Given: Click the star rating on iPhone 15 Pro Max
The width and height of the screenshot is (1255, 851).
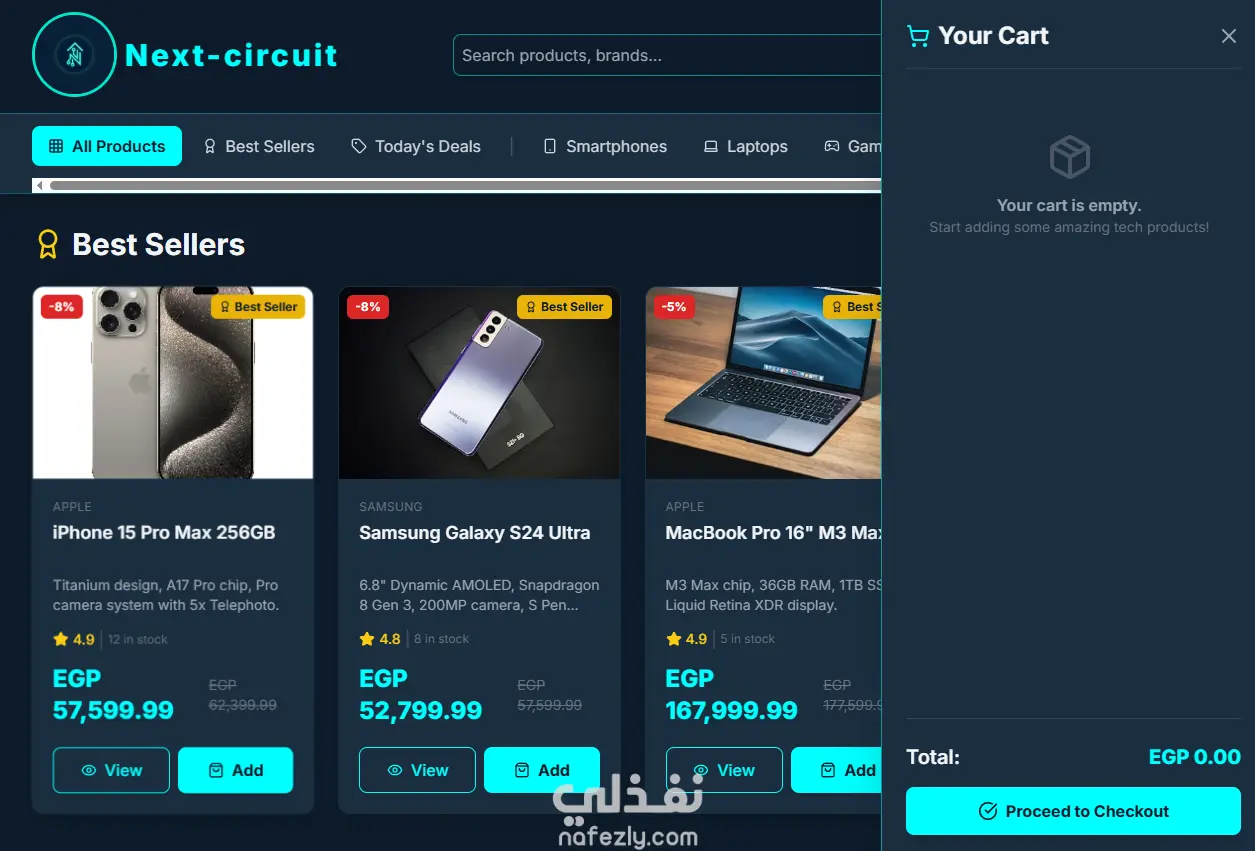Looking at the screenshot, I should [x=74, y=639].
